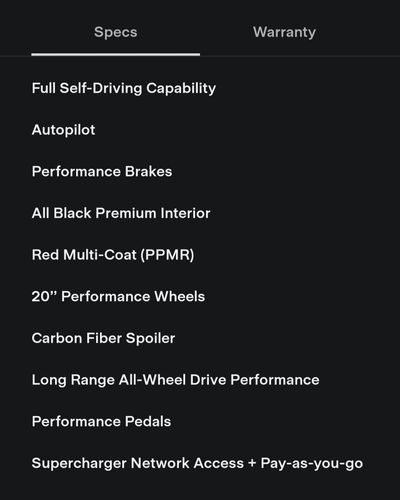Click the word Capability in first spec

(181, 89)
